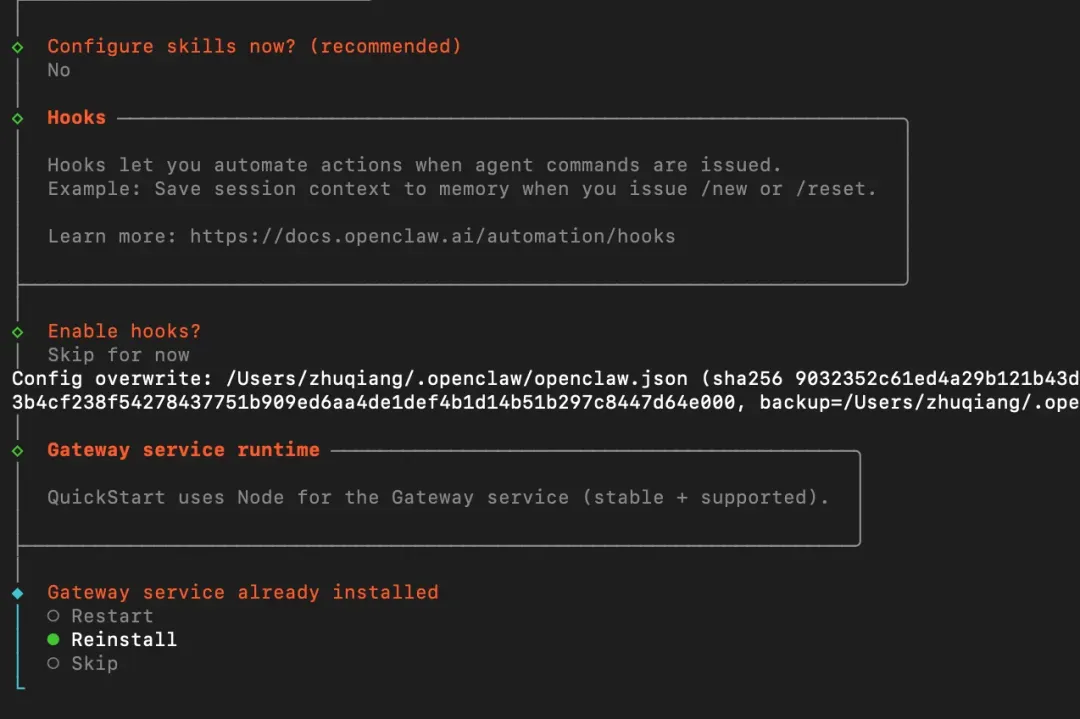
Task: Click the "Gateway service runtime" heading
Action: point(183,451)
